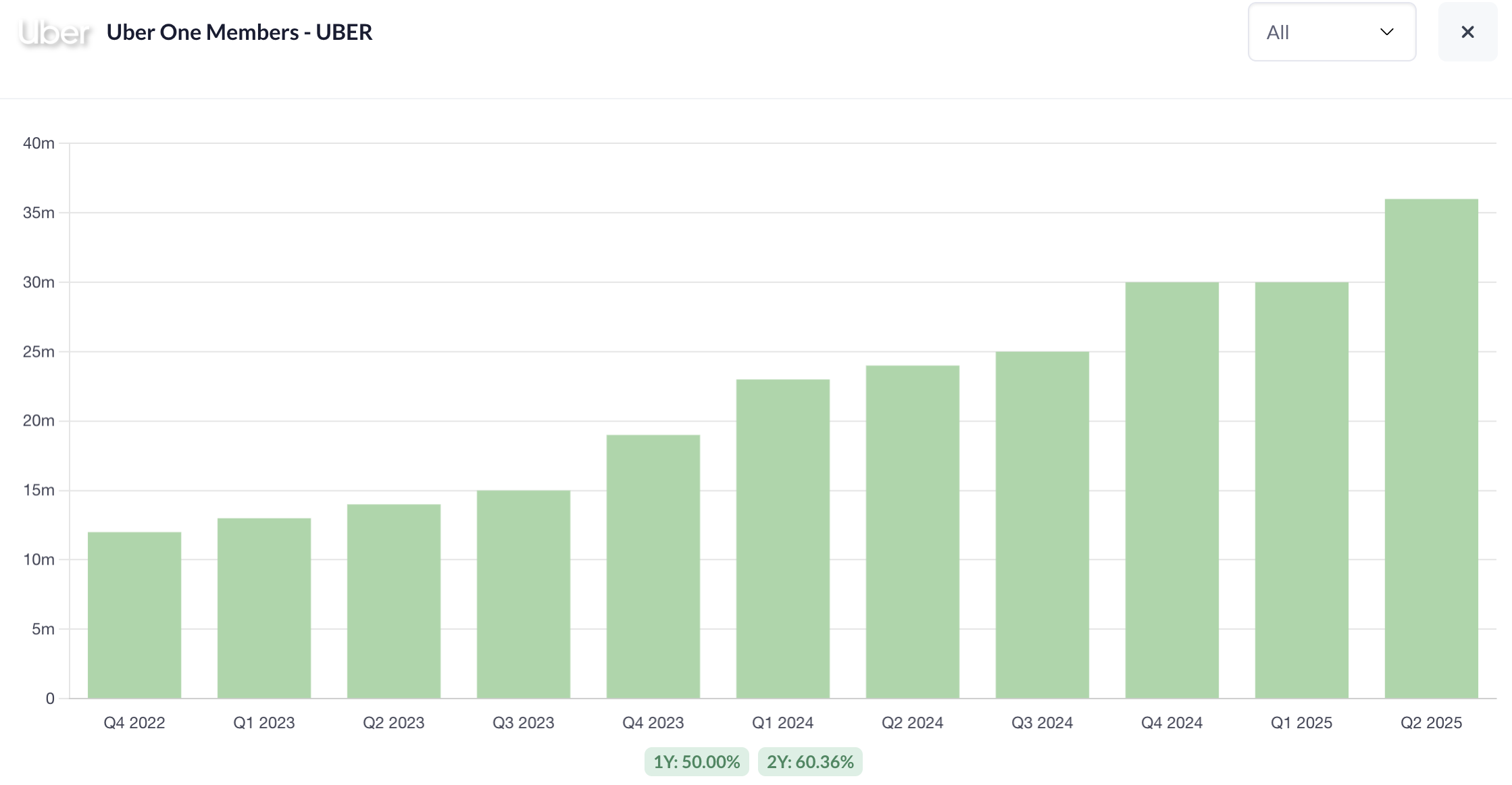Open the All time range dropdown
This screenshot has height=785, width=1512.
1331,32
